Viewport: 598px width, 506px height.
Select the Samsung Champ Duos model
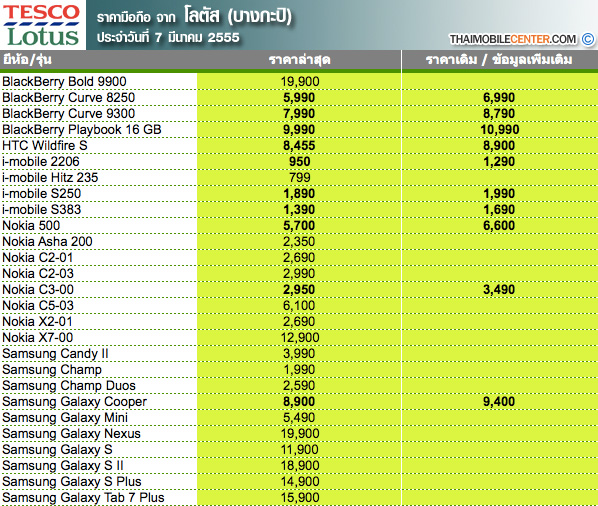point(69,386)
